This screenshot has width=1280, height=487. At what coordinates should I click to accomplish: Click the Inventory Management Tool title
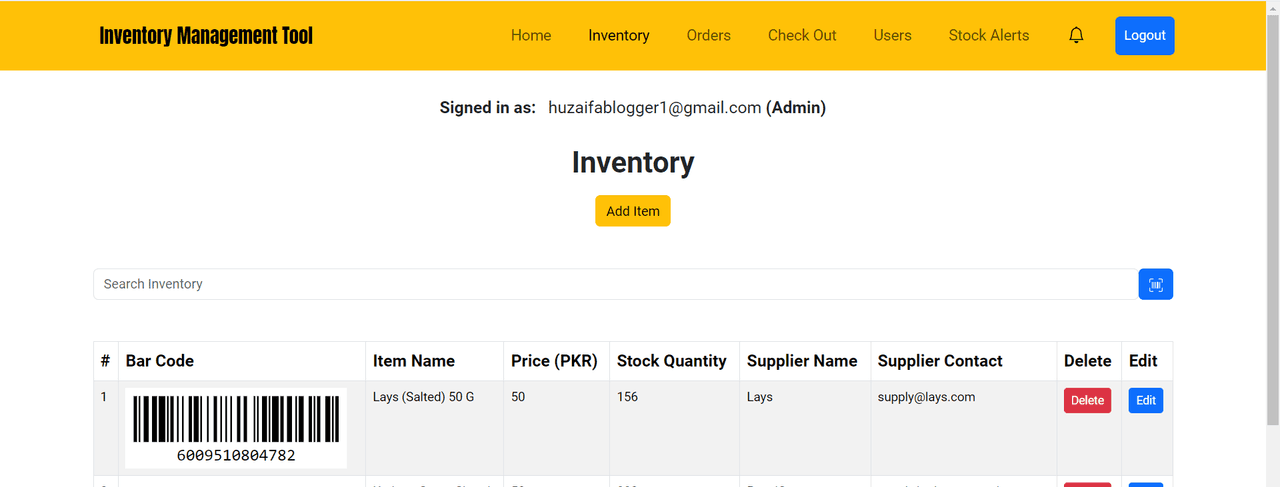206,36
